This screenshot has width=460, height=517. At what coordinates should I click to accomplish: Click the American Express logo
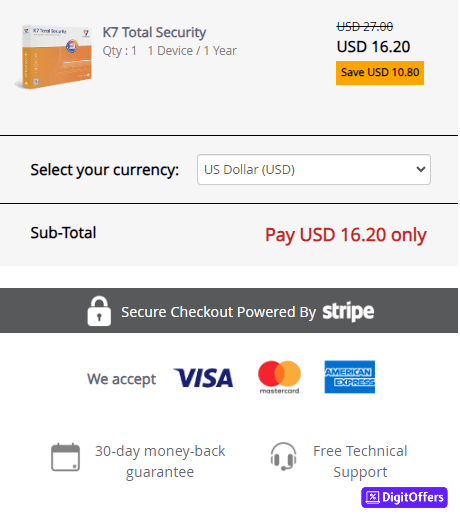pyautogui.click(x=350, y=377)
